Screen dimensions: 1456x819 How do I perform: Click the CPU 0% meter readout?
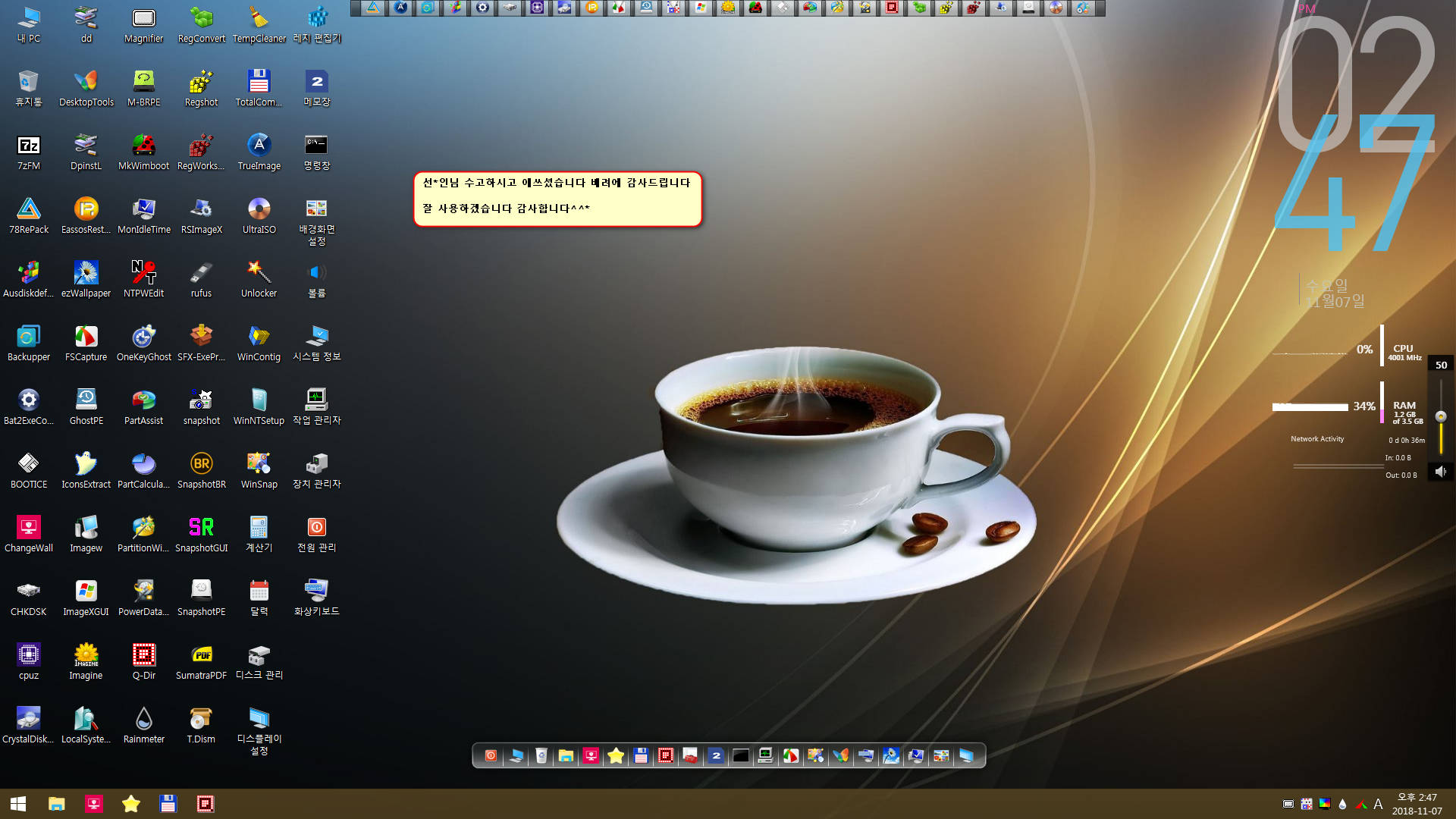pos(1364,350)
